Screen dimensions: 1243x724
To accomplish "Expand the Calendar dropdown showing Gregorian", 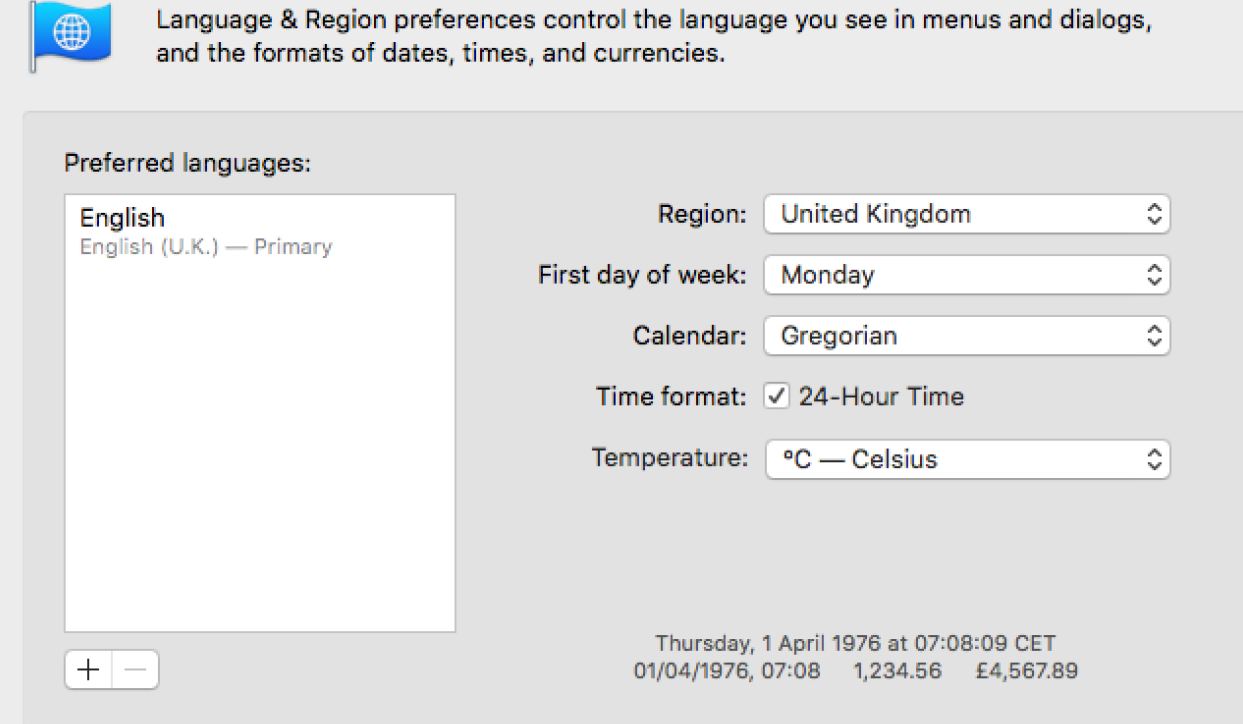I will coord(966,336).
